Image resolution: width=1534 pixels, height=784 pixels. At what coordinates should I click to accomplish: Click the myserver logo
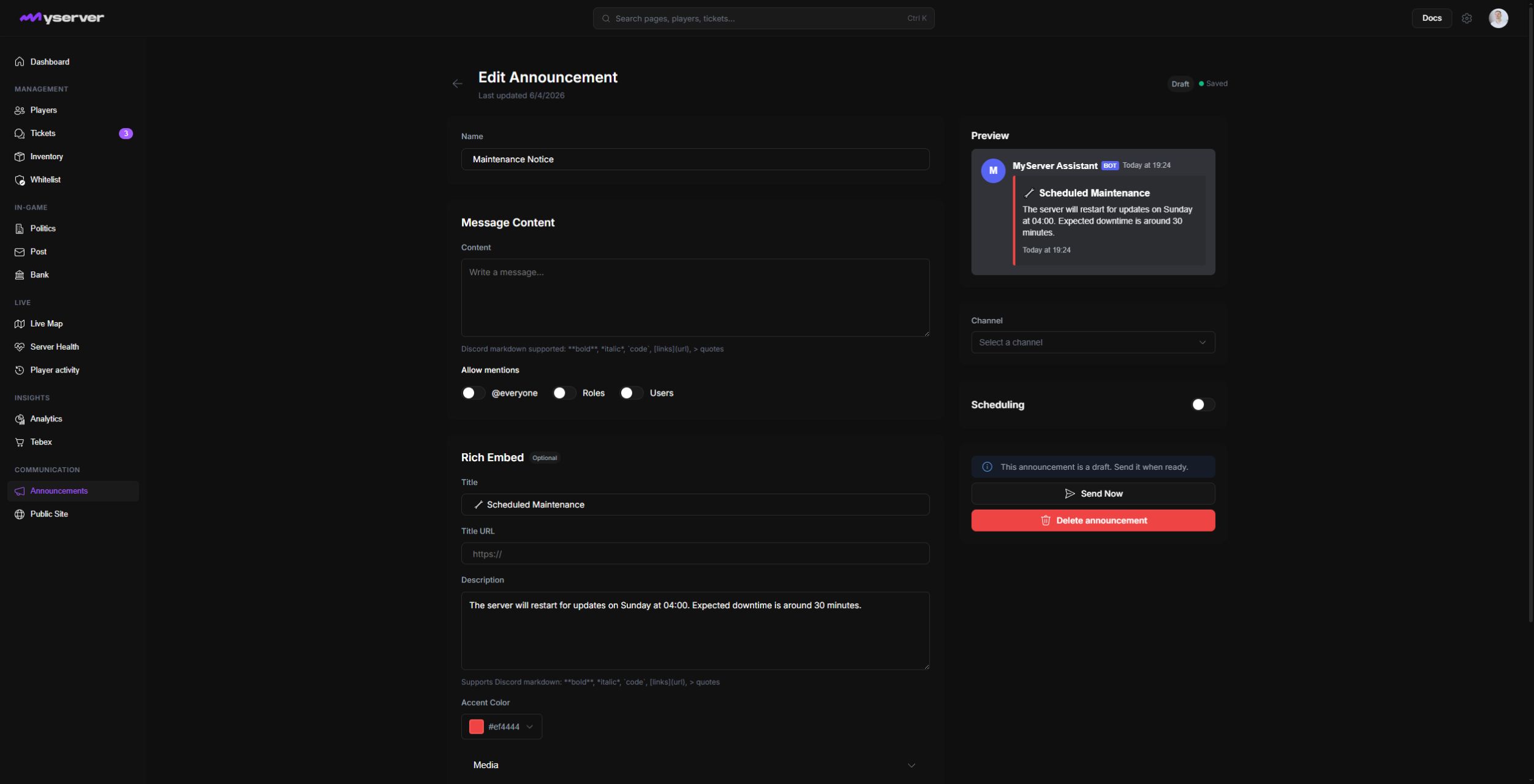(x=62, y=18)
